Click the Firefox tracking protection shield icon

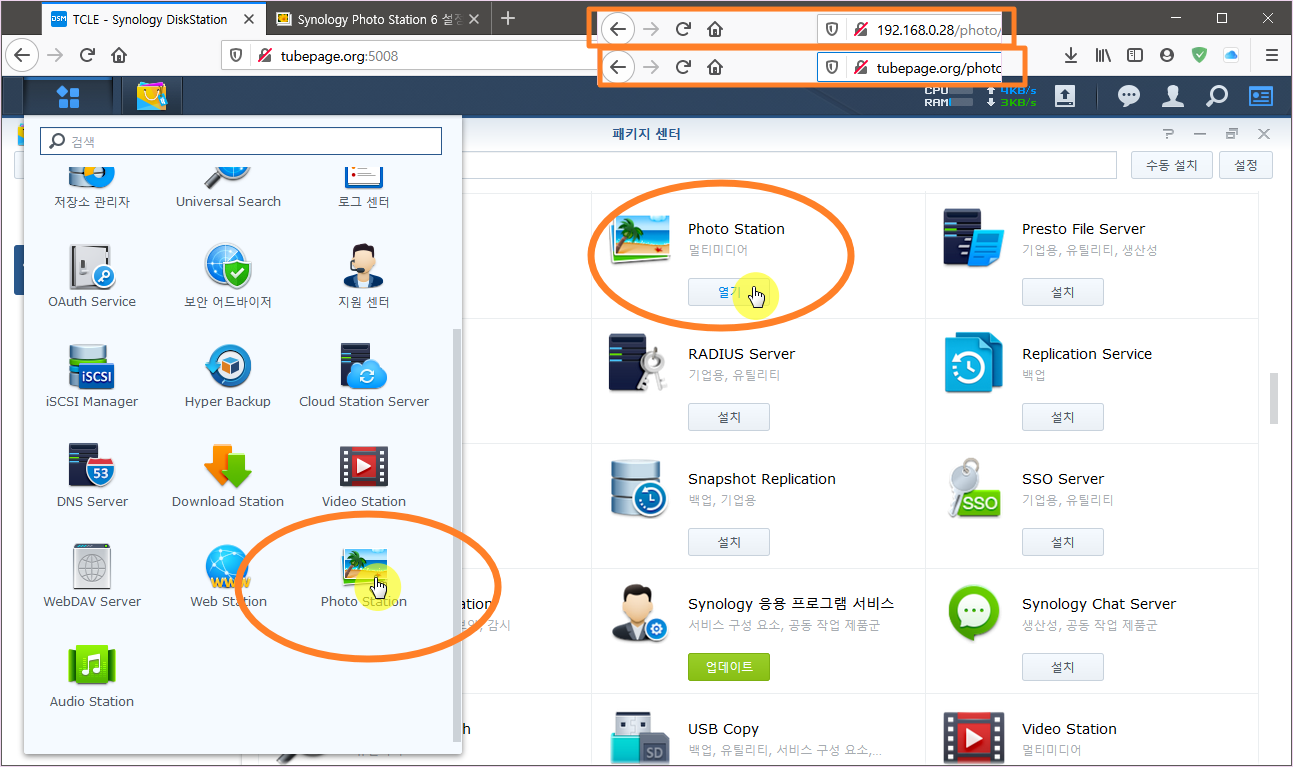click(x=236, y=56)
